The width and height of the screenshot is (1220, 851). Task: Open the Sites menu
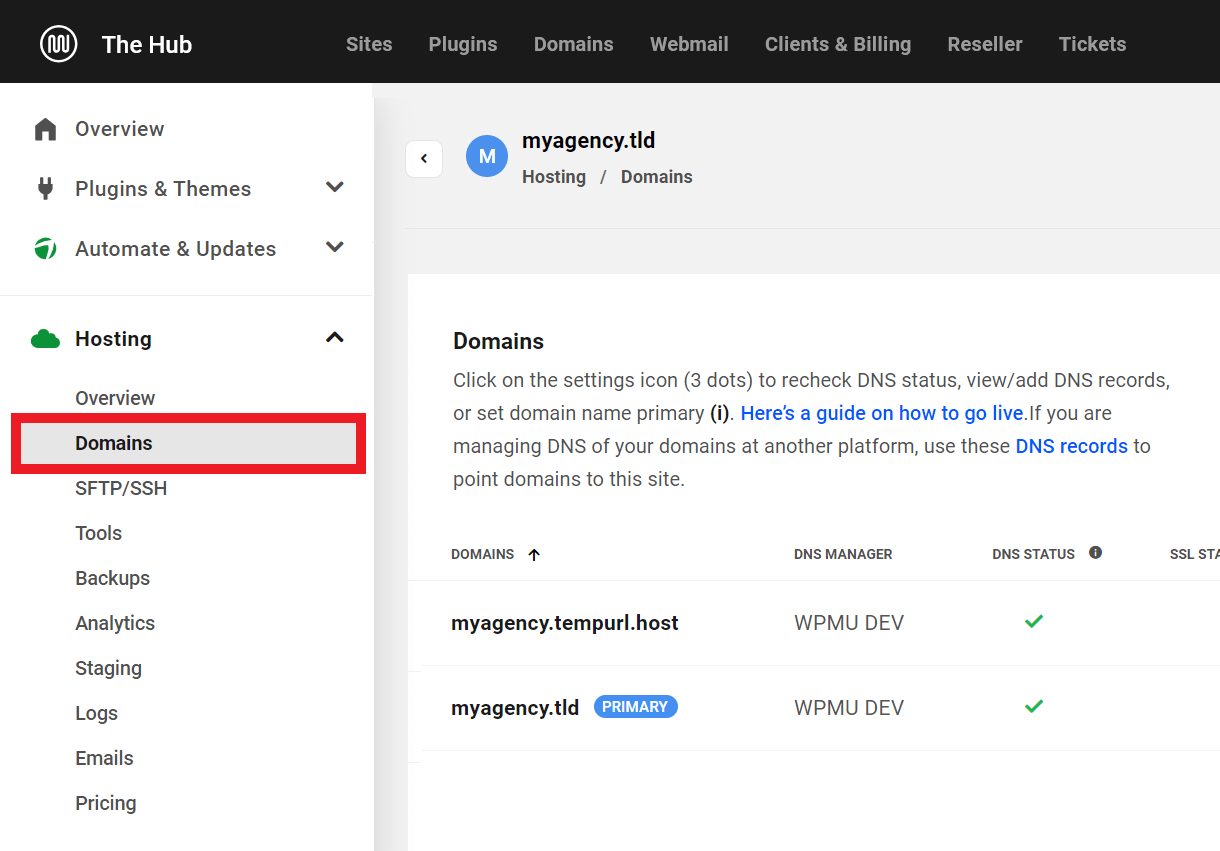pos(369,44)
